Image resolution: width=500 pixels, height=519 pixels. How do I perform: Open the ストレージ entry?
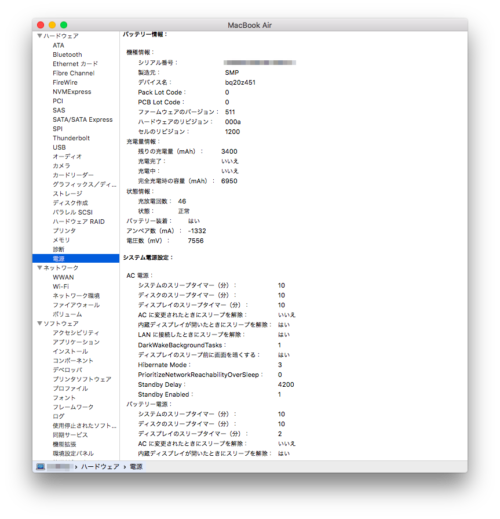[67, 194]
